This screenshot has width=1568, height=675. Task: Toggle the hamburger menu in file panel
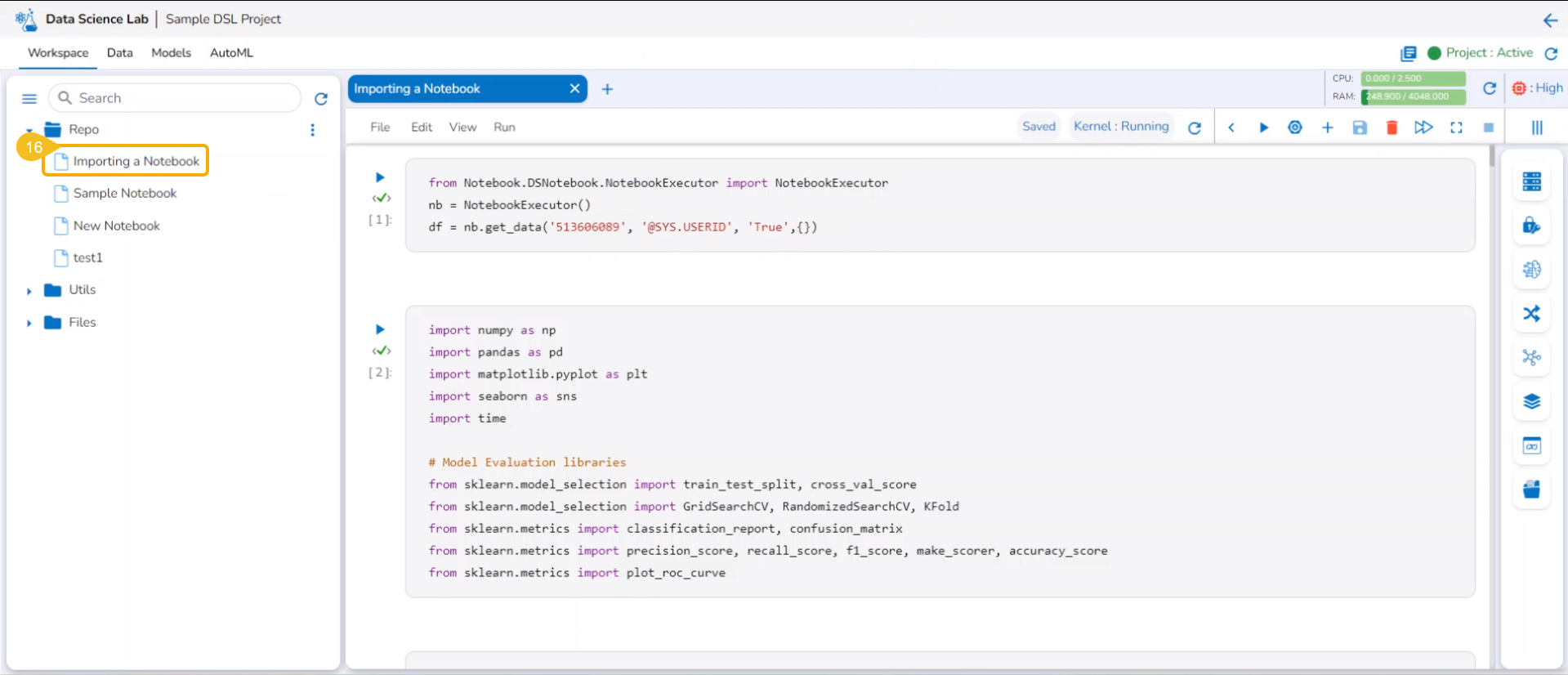point(29,99)
